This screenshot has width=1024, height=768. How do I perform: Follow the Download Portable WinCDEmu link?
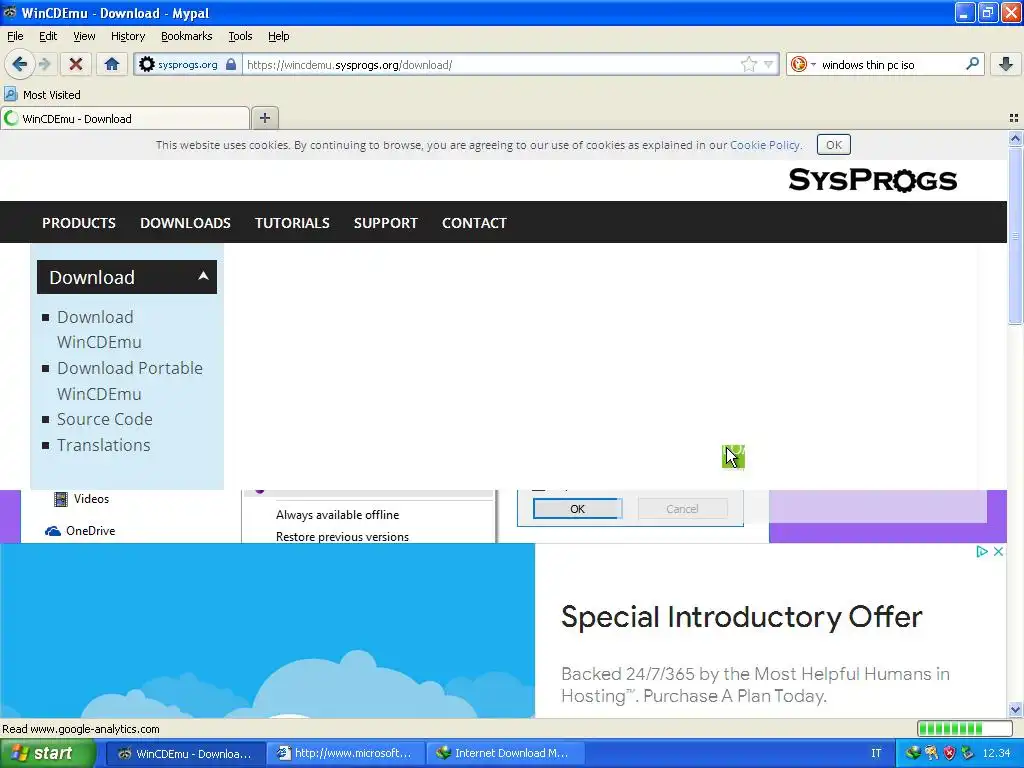(129, 381)
